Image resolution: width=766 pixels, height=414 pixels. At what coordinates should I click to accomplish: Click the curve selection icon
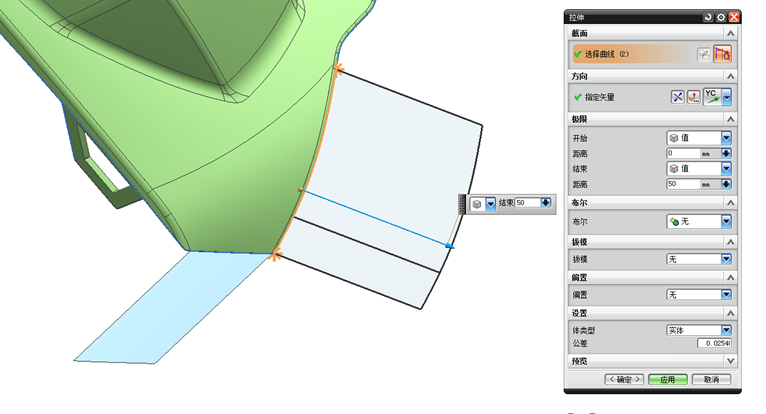723,54
